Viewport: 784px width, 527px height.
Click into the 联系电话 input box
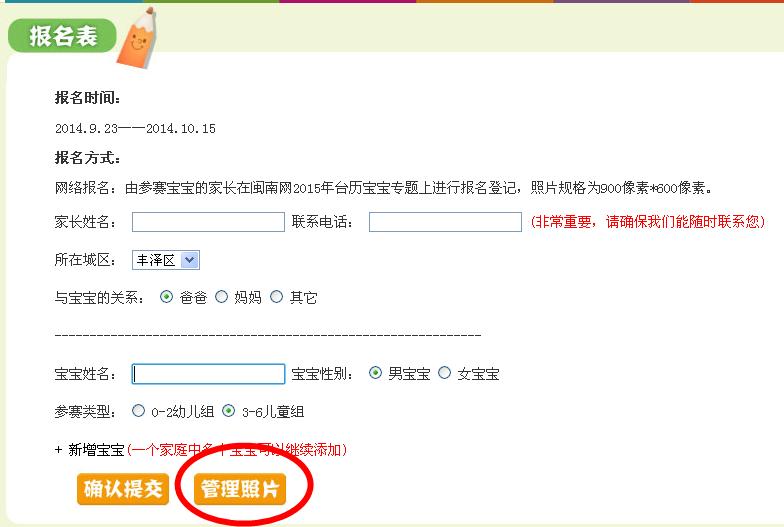point(445,222)
